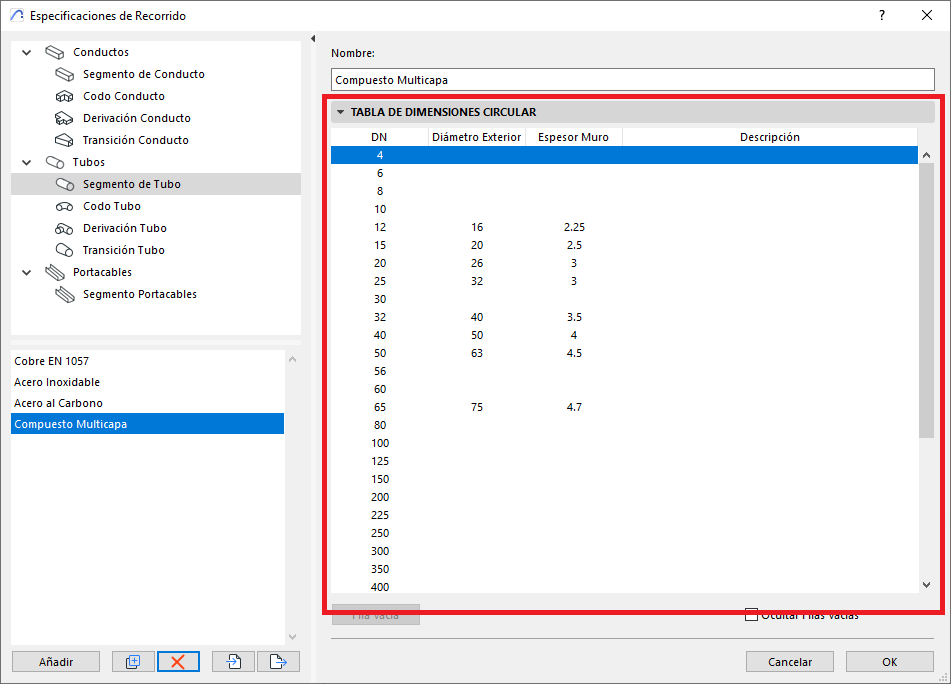Select Codo Conducto in the tree

coord(123,96)
